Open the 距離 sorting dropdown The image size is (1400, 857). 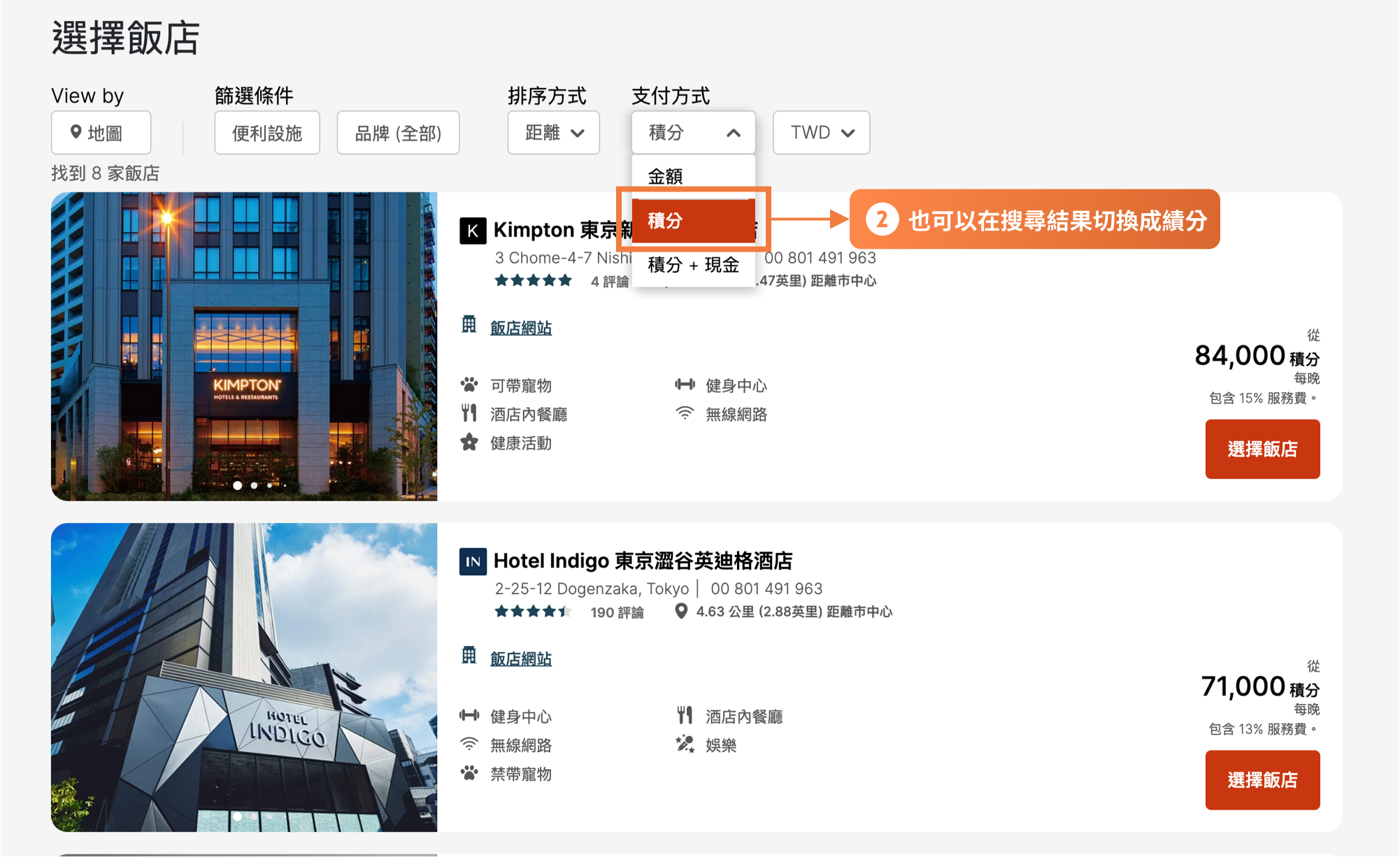[x=553, y=132]
